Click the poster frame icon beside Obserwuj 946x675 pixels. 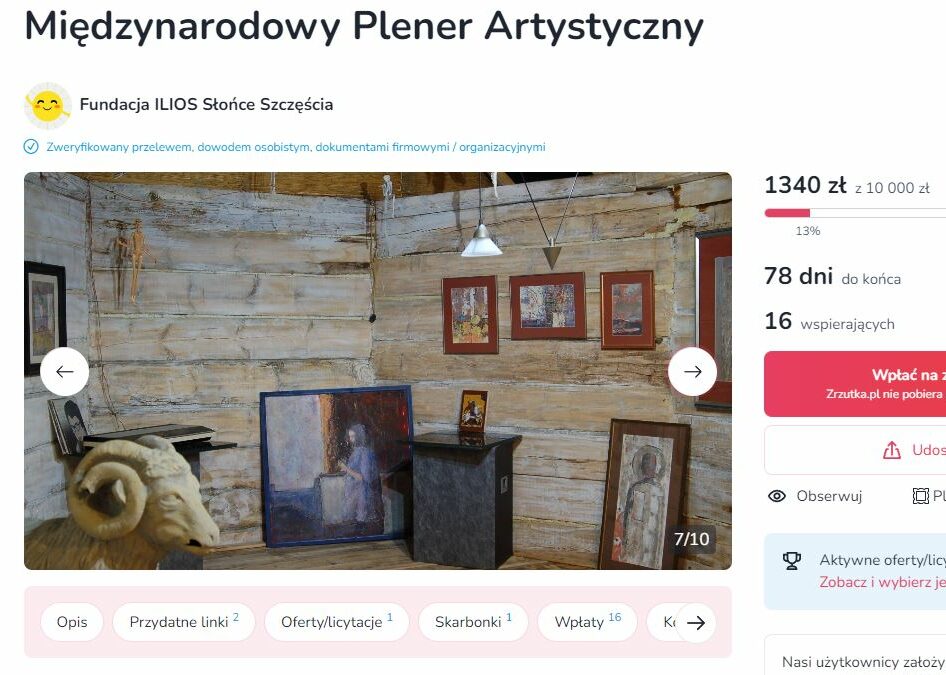coord(920,496)
